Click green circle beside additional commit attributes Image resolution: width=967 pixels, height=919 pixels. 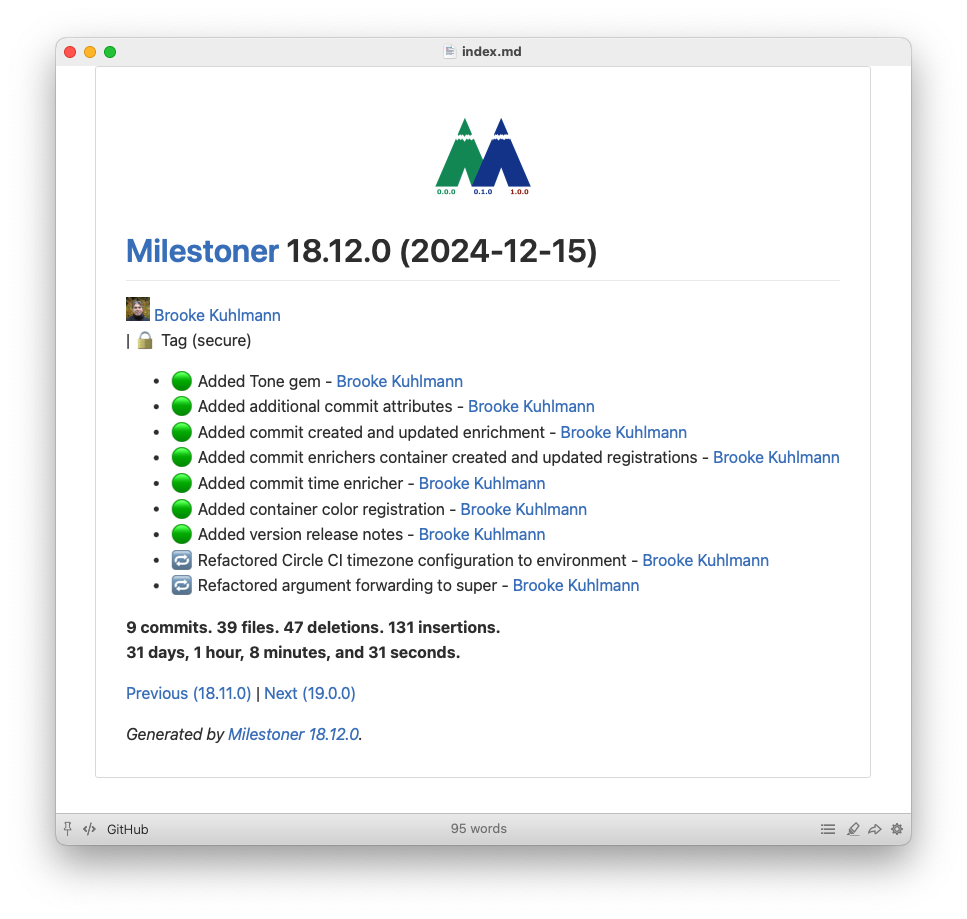[181, 406]
